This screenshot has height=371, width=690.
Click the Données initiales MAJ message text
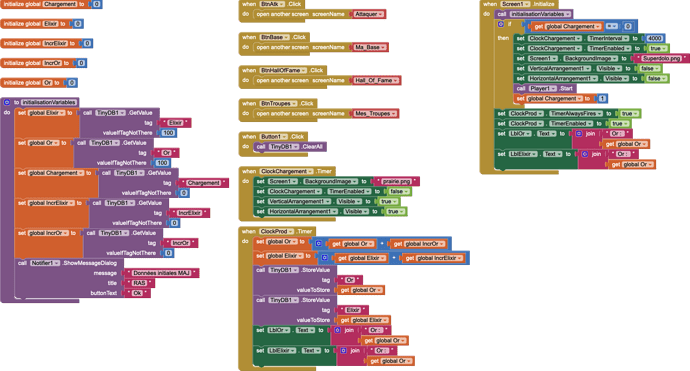click(161, 273)
